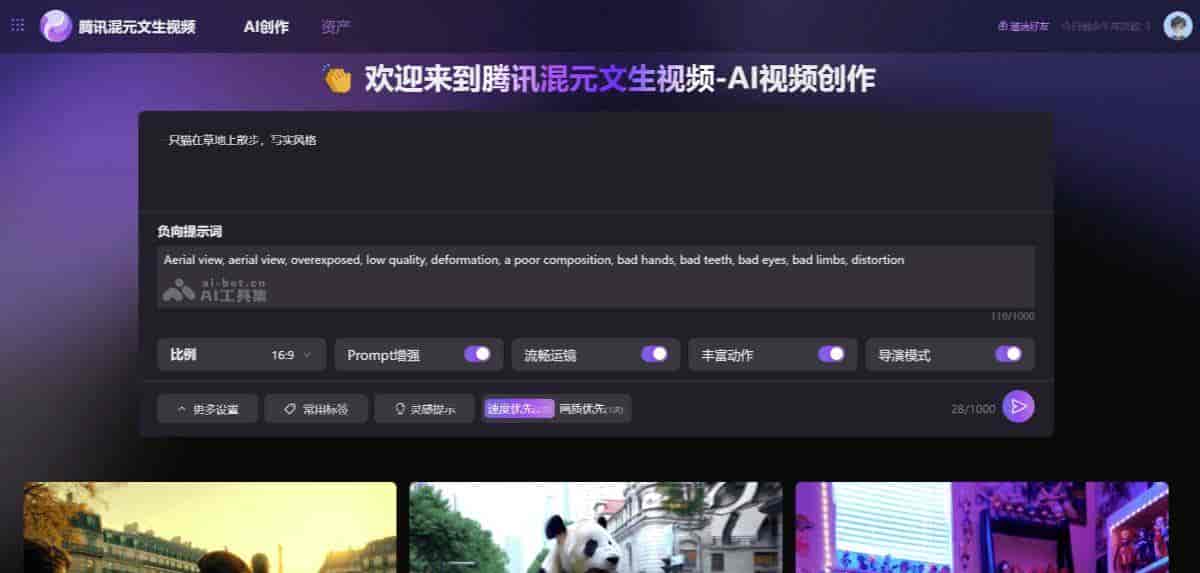
Task: Open the Paris sunset sample video thumbnail
Action: 210,527
